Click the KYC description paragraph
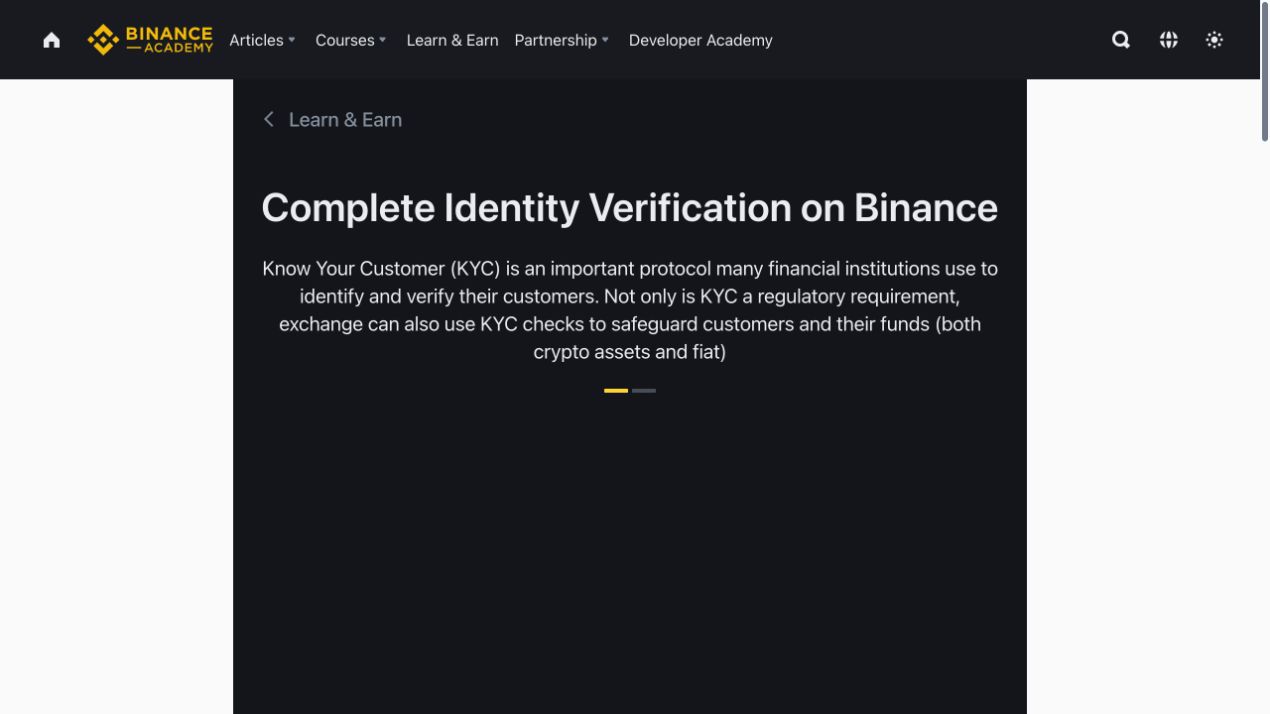1270x714 pixels. coord(630,310)
